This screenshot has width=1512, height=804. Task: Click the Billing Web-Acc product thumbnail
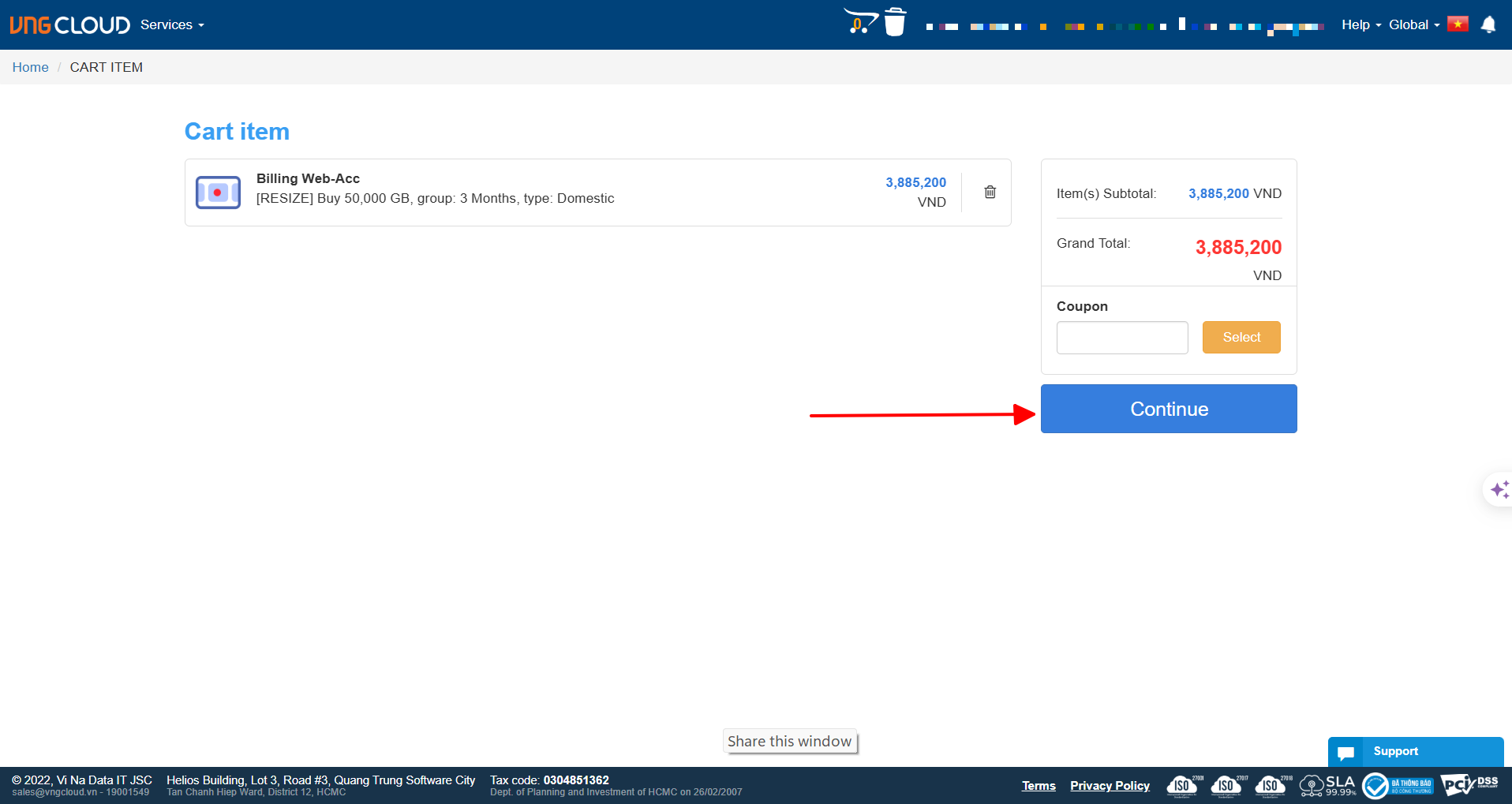[x=218, y=193]
